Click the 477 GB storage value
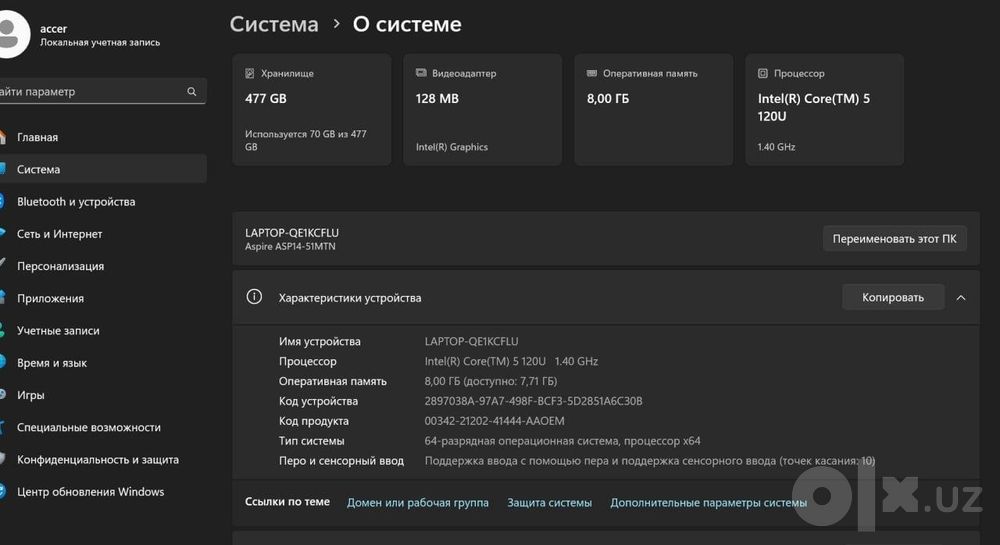 click(266, 99)
